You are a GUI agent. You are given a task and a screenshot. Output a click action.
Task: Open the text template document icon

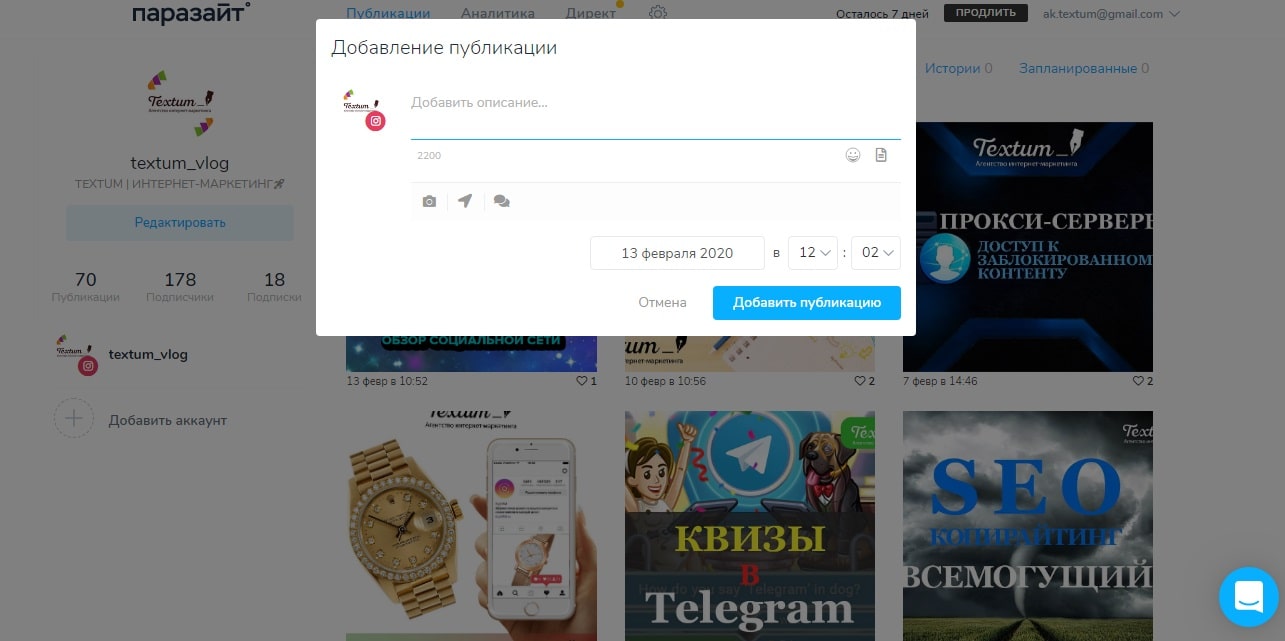coord(881,155)
